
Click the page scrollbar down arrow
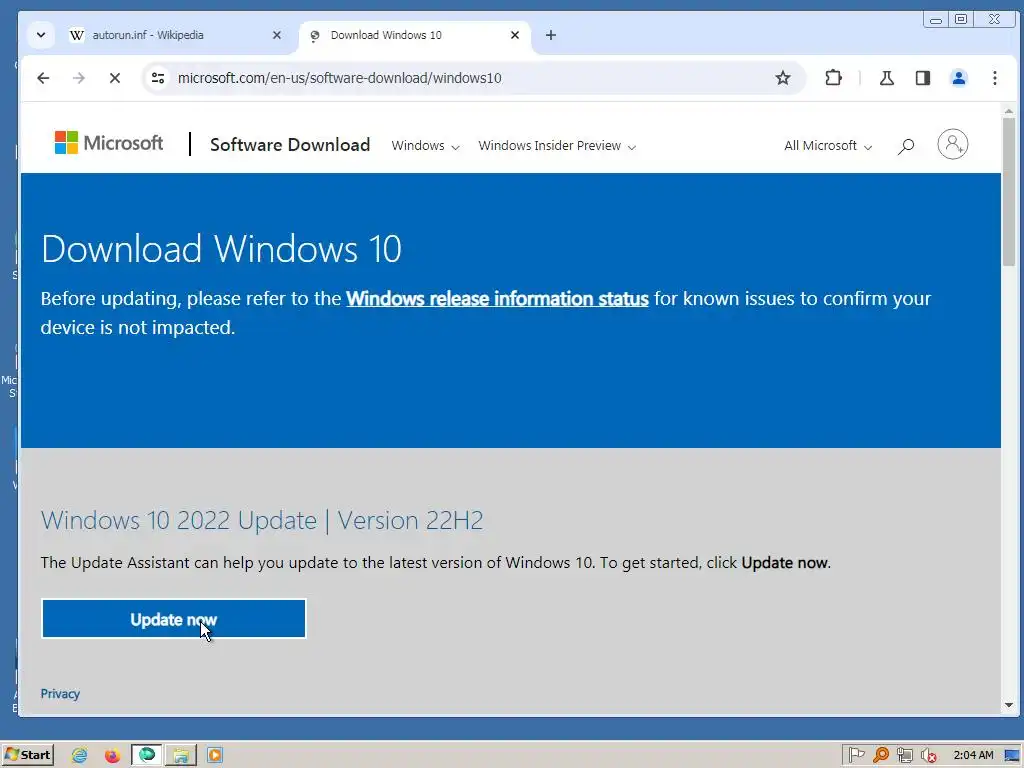click(x=1009, y=705)
